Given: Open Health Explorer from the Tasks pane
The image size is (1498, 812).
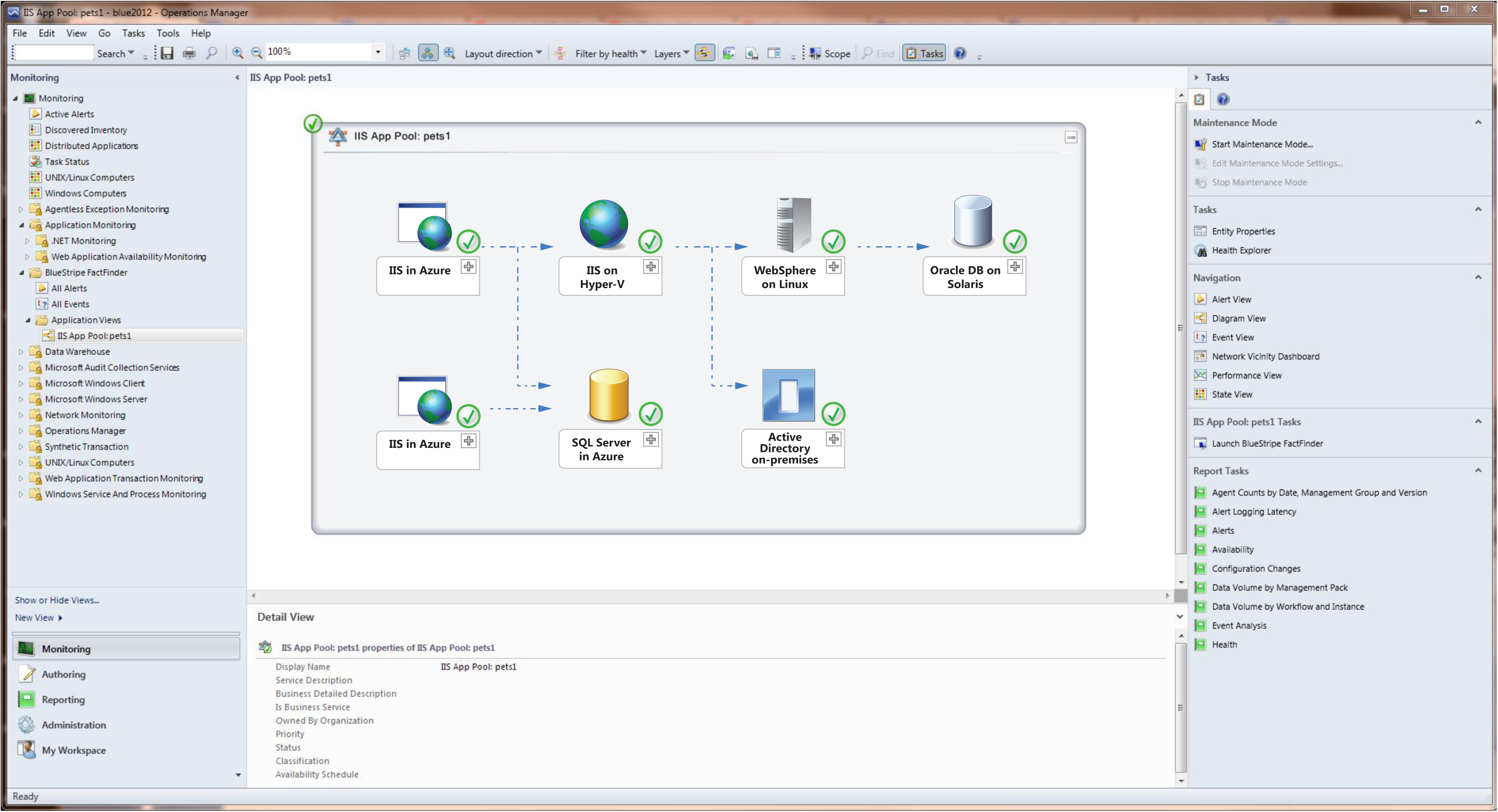Looking at the screenshot, I should click(x=1241, y=251).
